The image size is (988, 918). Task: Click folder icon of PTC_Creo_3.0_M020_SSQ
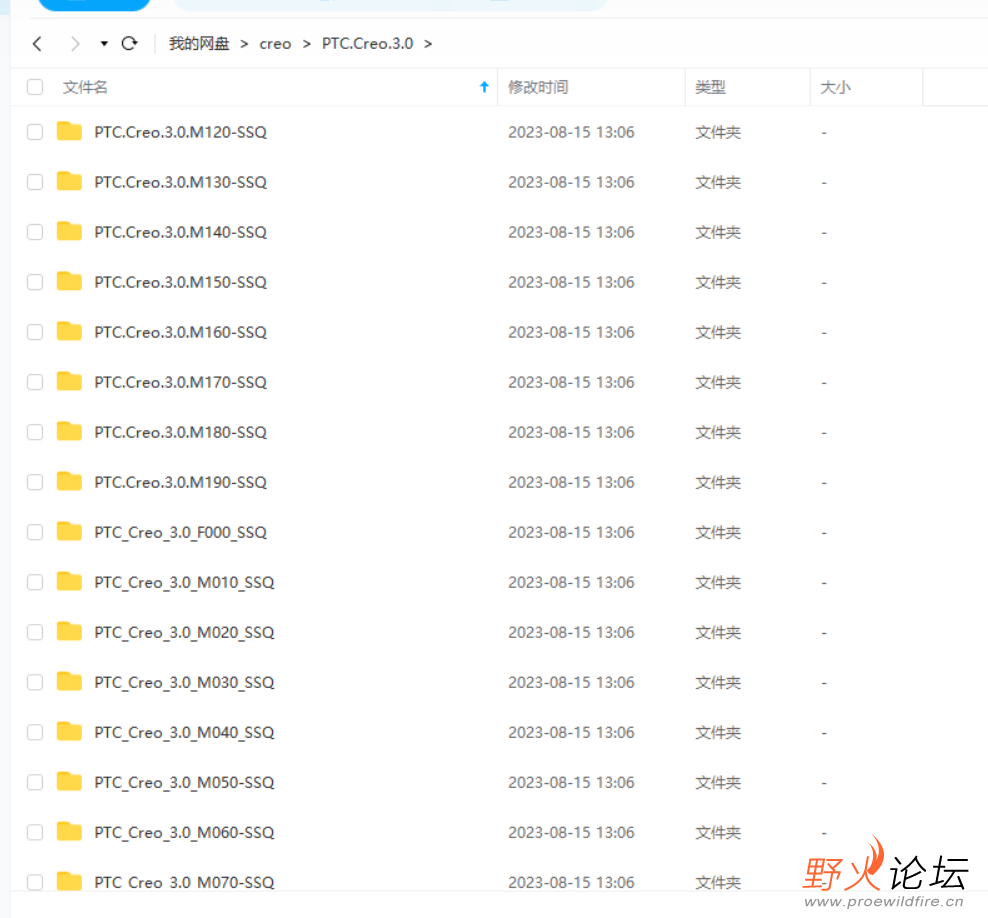point(69,631)
